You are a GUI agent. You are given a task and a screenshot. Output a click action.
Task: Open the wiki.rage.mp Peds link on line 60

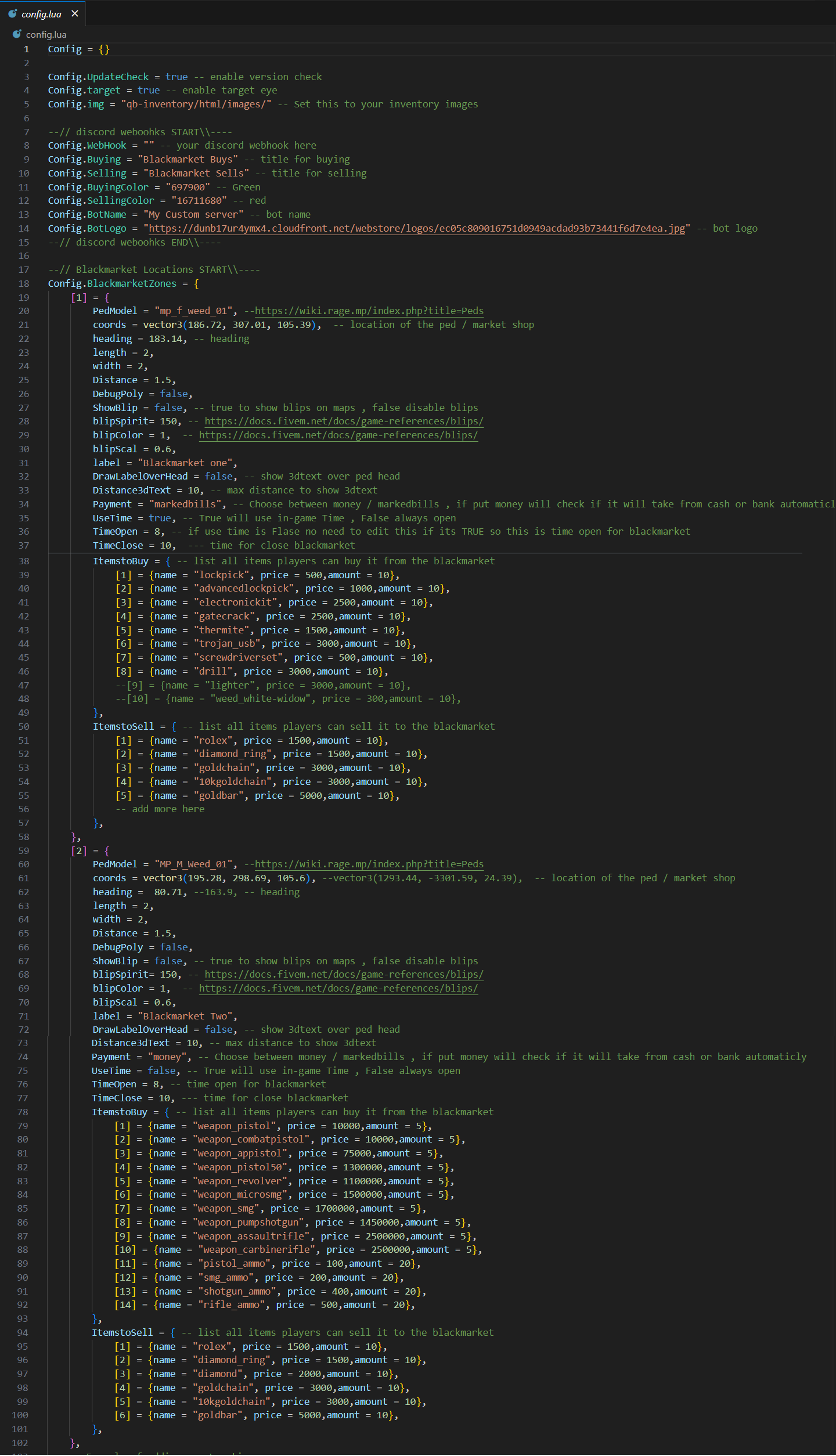click(369, 864)
